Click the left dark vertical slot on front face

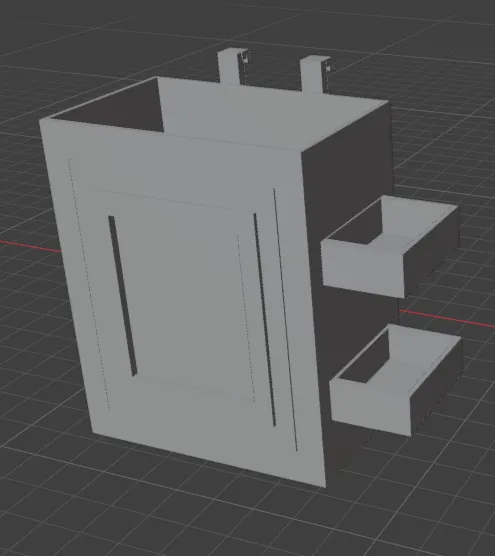(x=123, y=296)
